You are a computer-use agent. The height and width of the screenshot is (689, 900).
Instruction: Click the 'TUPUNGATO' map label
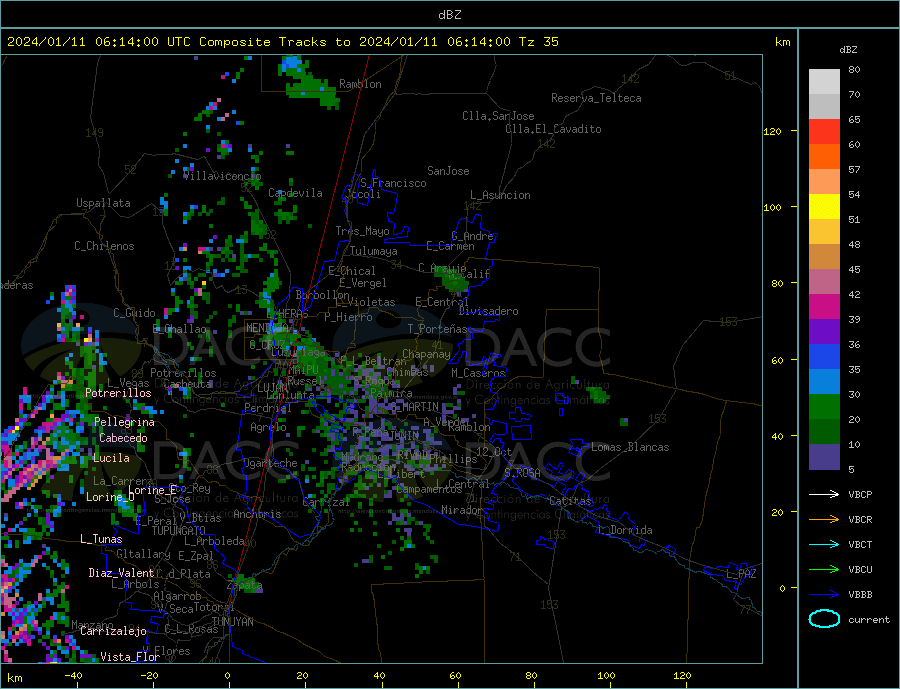click(179, 531)
